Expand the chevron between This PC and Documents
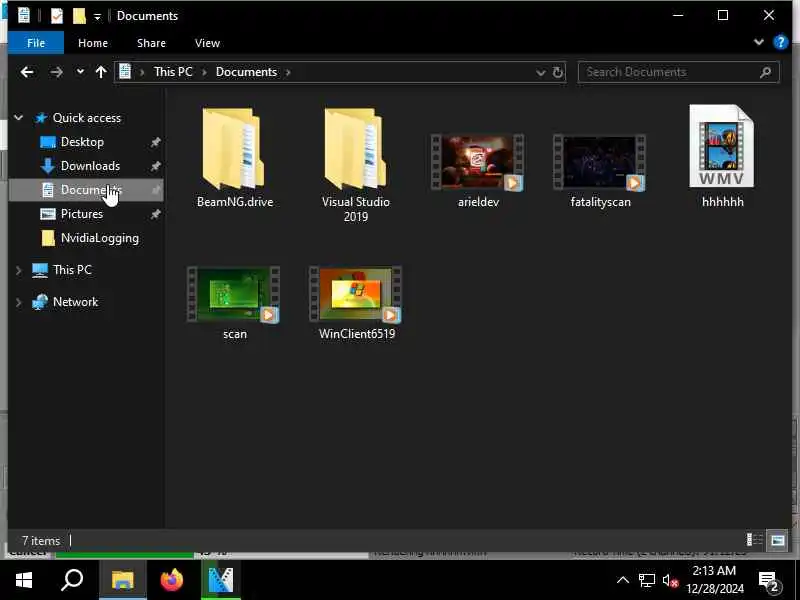This screenshot has height=600, width=800. [204, 72]
